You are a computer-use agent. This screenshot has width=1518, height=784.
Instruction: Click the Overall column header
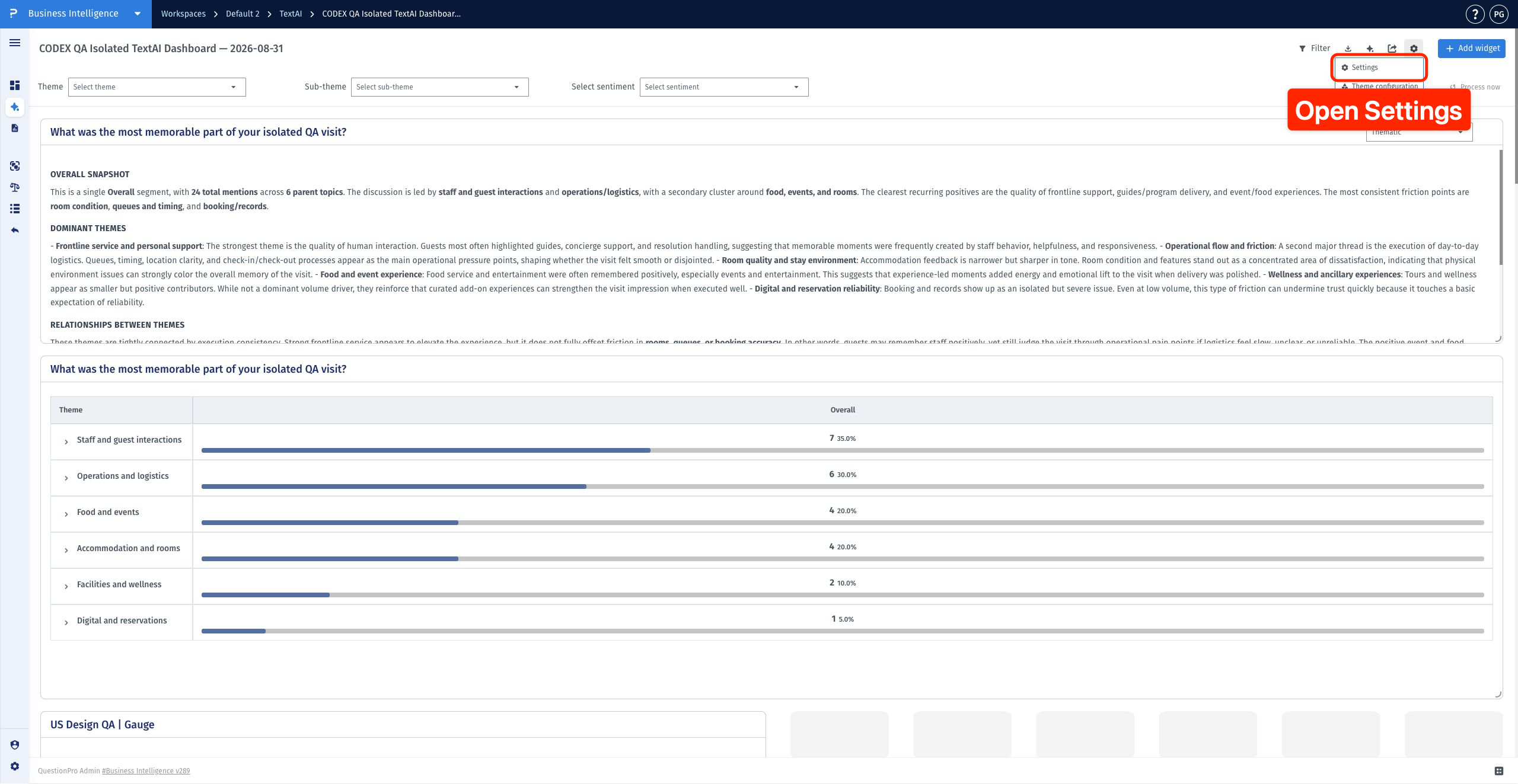(x=843, y=410)
